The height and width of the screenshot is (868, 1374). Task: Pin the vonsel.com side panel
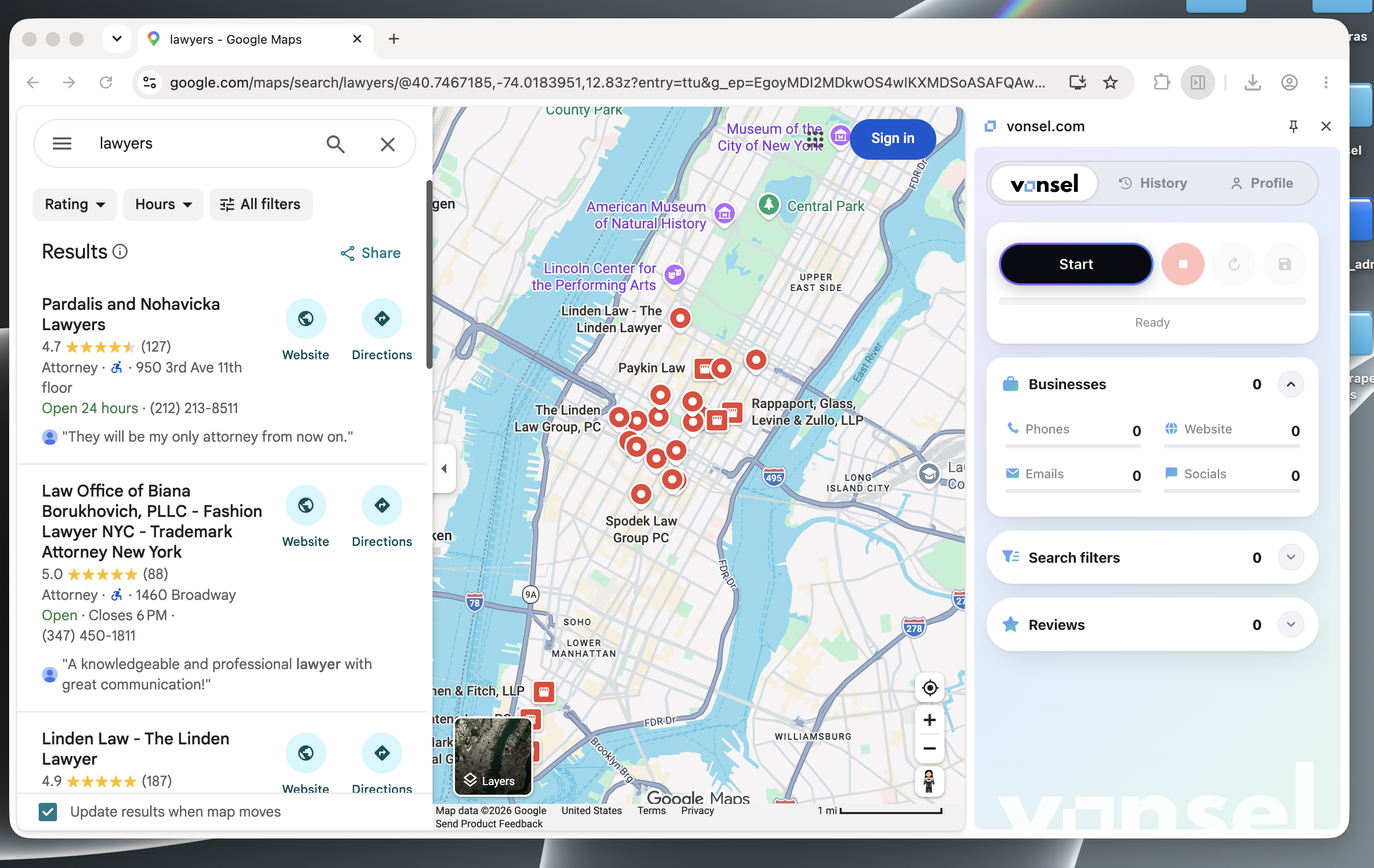[1294, 126]
